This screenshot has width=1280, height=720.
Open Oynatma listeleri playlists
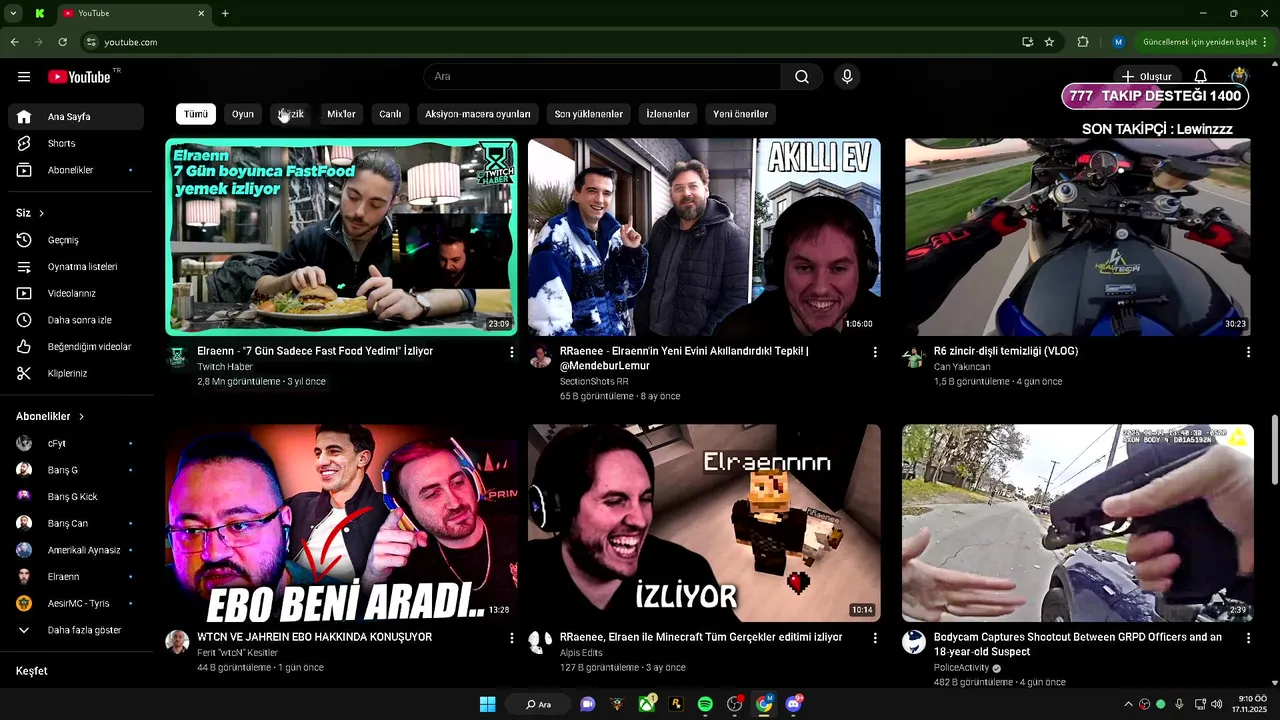(76, 267)
